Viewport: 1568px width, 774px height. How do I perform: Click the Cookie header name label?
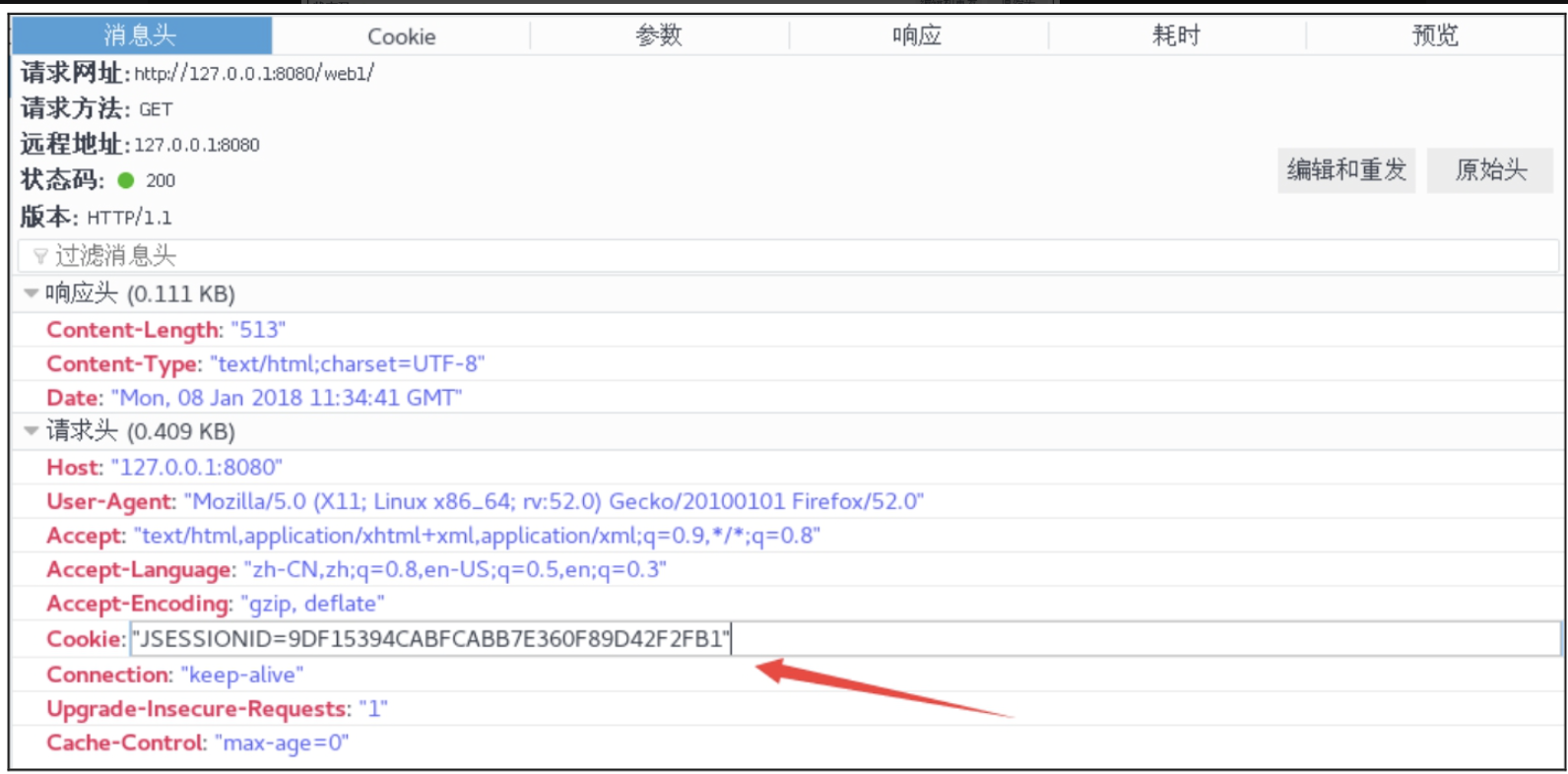click(85, 639)
